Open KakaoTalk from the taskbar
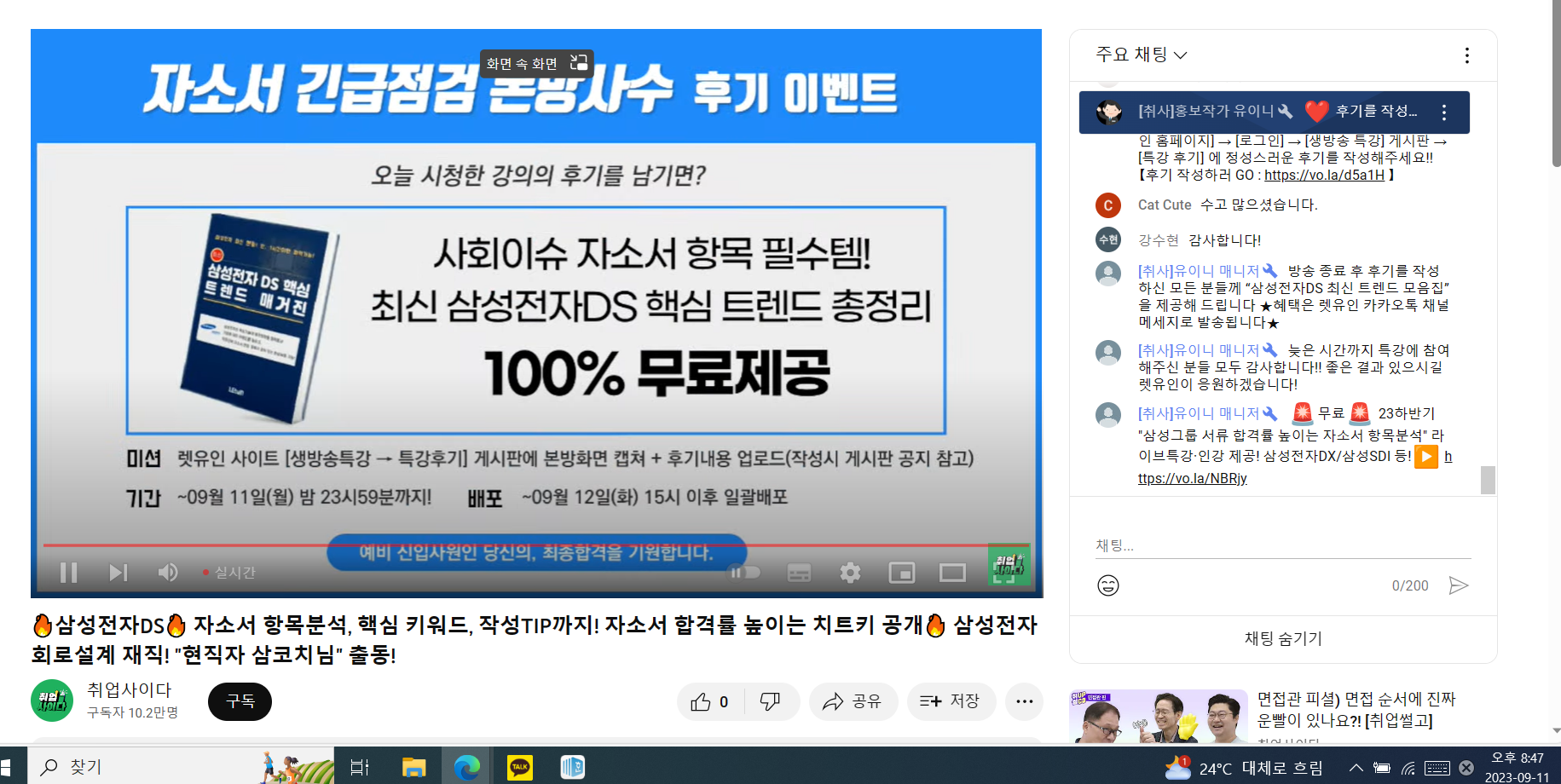Viewport: 1561px width, 784px height. click(519, 767)
